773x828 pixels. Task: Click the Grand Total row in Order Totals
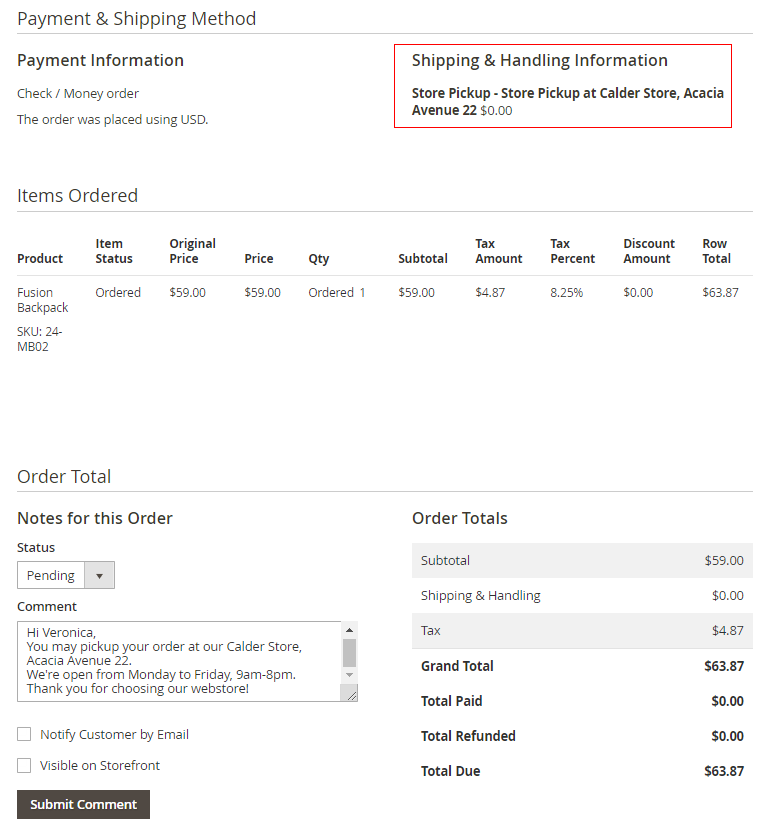coord(582,666)
